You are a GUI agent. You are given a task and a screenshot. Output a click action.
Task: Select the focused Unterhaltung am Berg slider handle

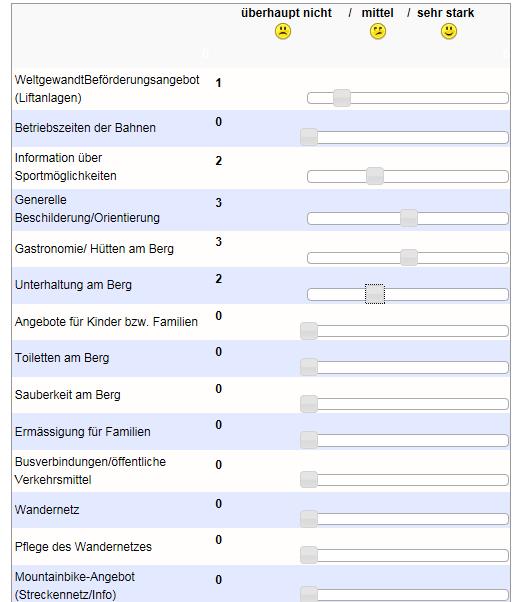click(x=375, y=294)
